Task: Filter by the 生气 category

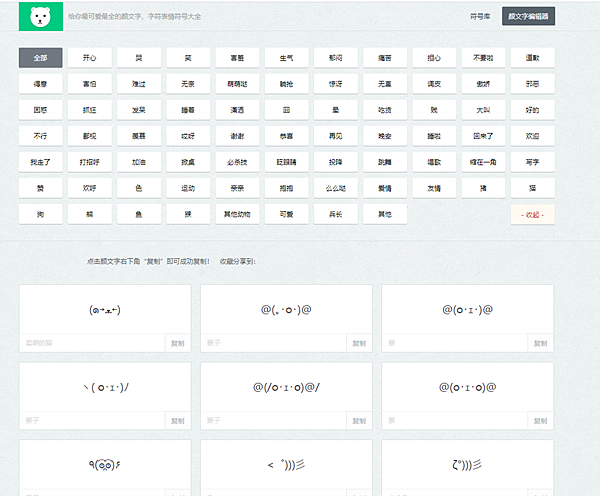Action: (286, 58)
